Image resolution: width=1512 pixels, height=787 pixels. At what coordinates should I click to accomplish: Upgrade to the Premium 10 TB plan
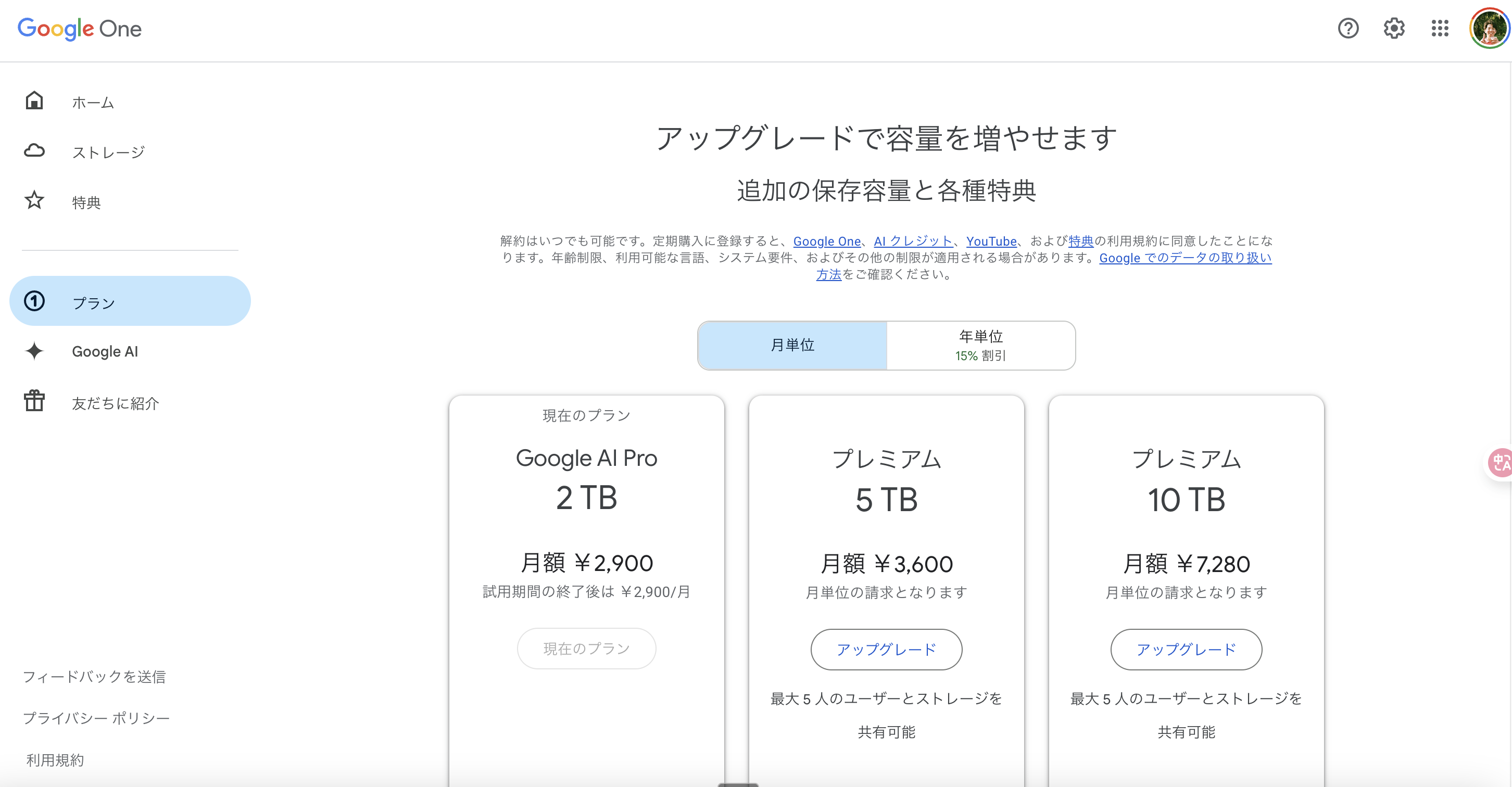(x=1186, y=649)
